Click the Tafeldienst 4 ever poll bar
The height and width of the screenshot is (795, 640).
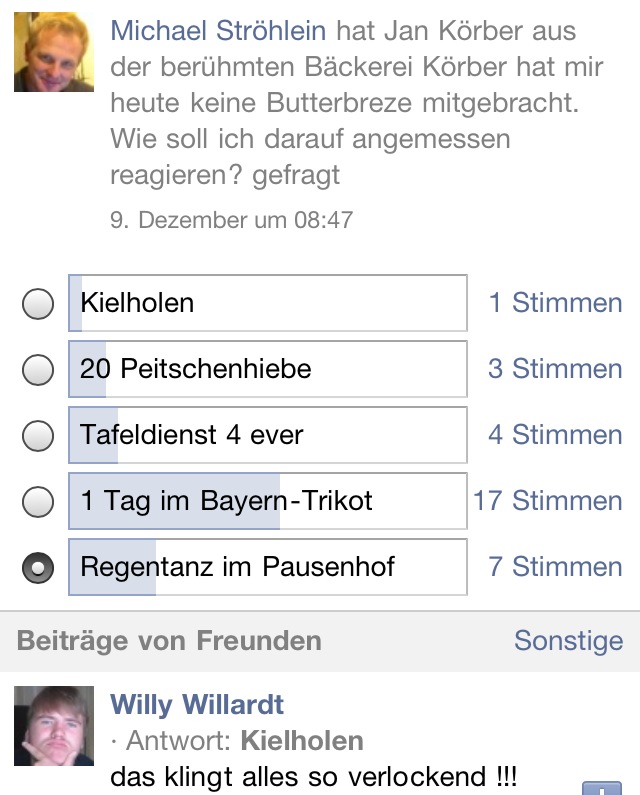(x=267, y=435)
